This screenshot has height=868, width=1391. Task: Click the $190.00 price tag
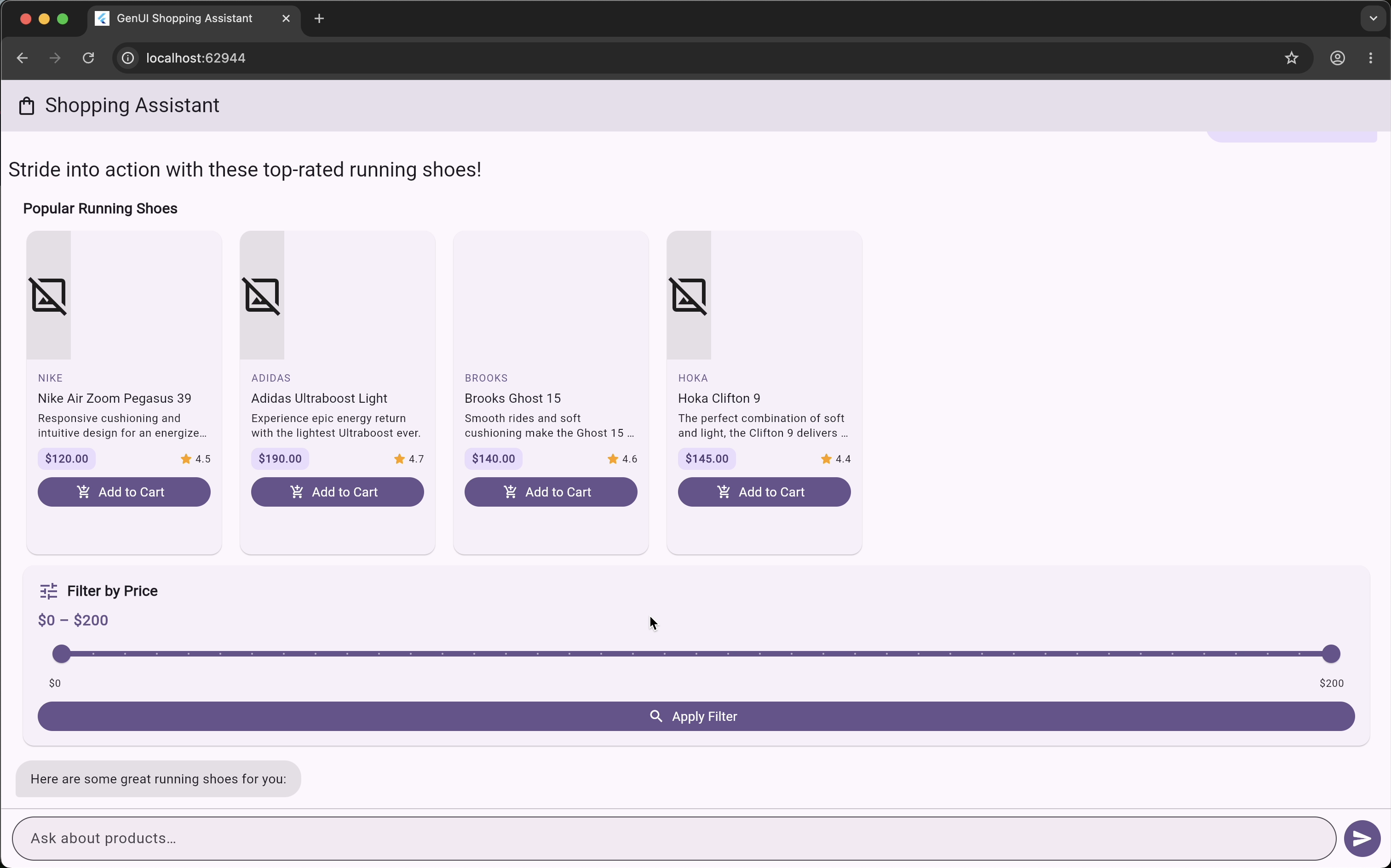tap(280, 459)
